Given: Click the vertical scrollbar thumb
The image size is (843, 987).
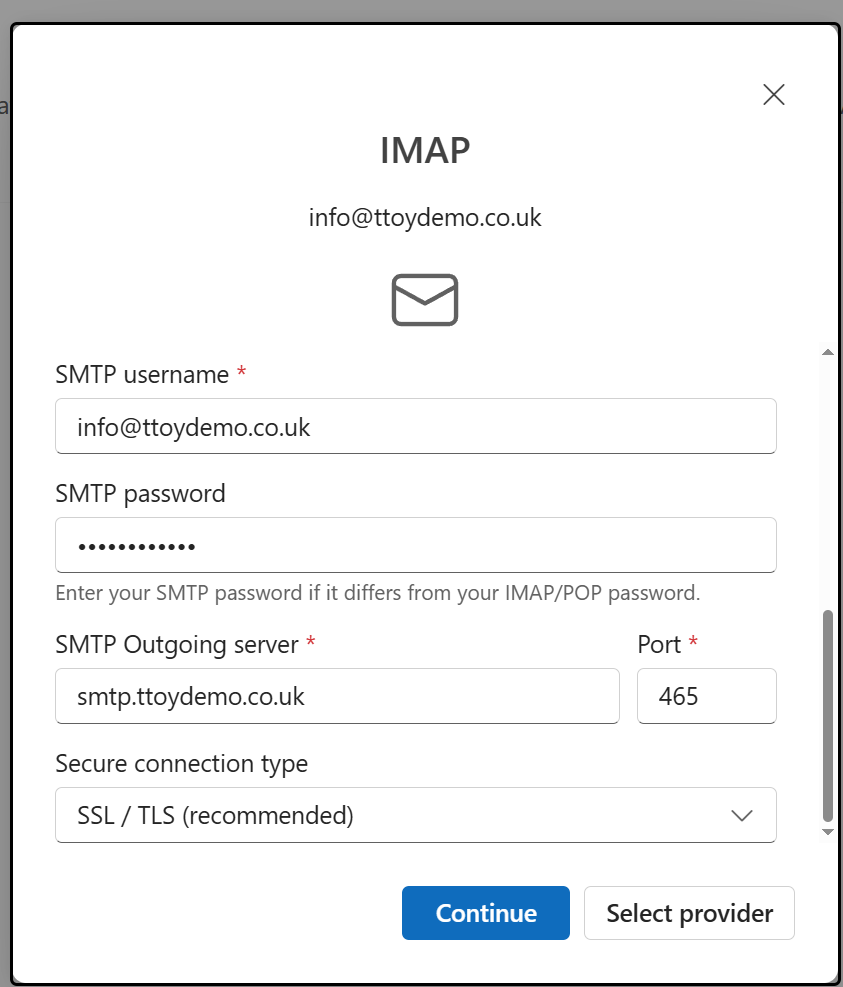Looking at the screenshot, I should point(828,716).
